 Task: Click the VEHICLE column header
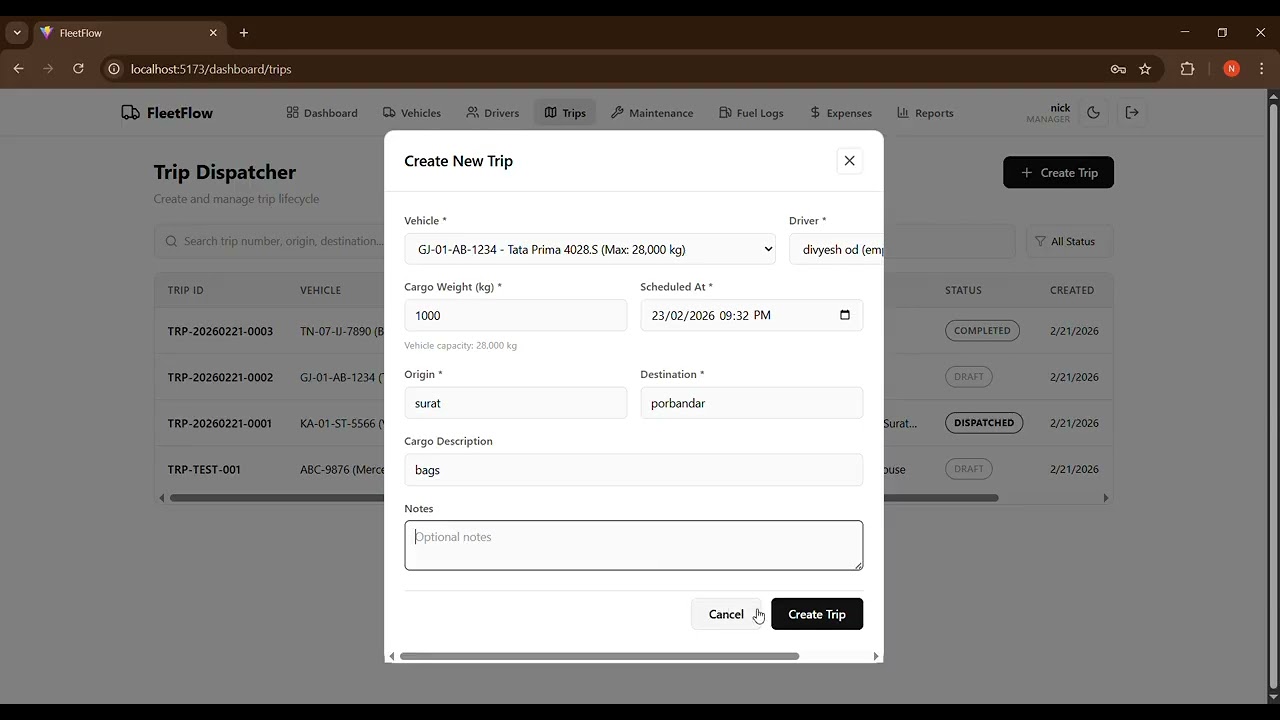tap(320, 290)
